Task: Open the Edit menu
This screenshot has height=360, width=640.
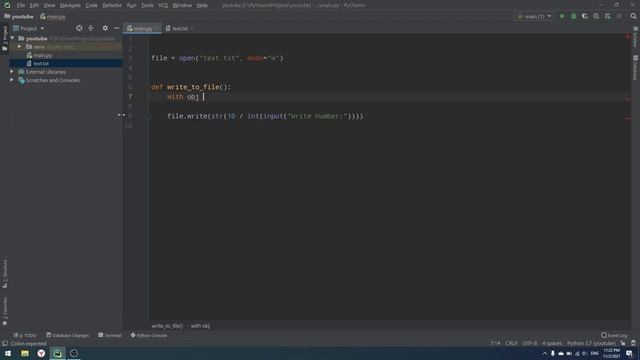Action: pos(34,5)
